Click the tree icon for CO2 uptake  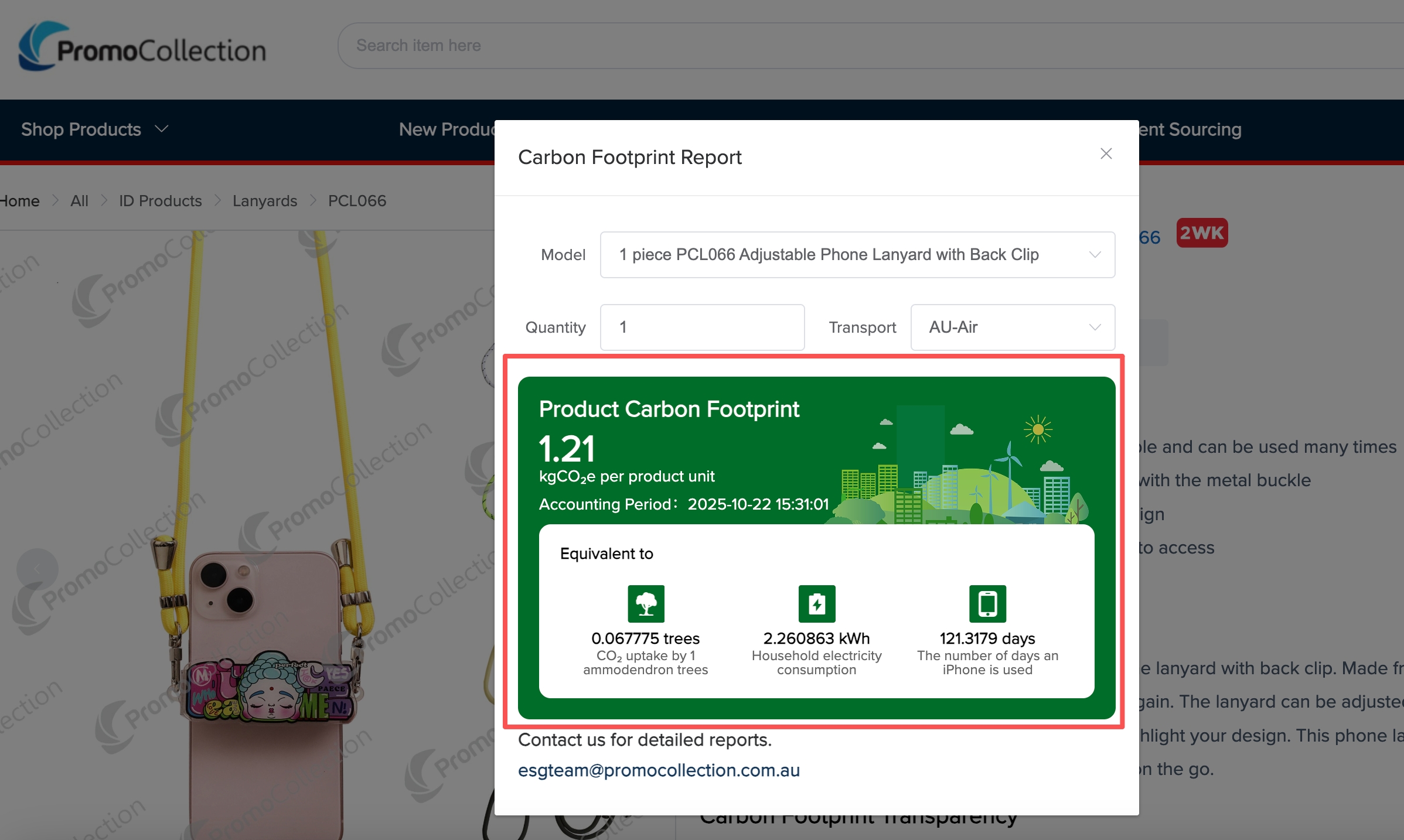coord(646,603)
